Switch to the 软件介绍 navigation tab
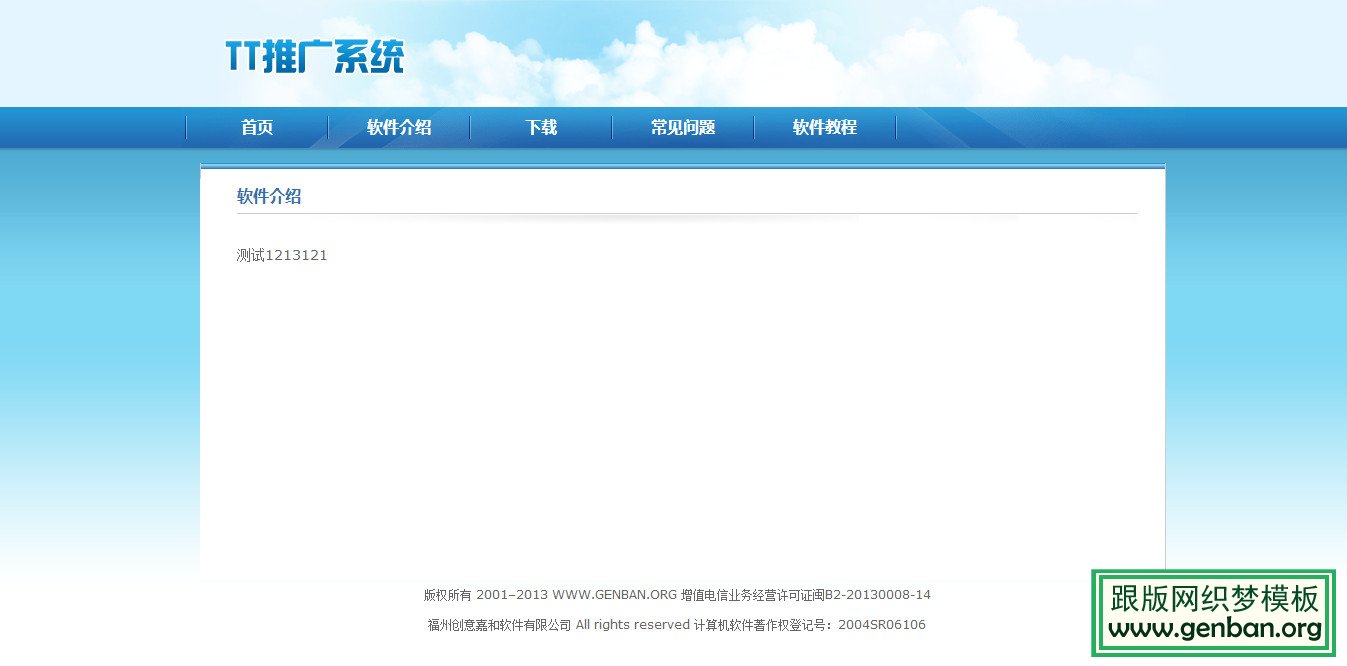Image resolution: width=1347 pixels, height=666 pixels. pos(398,127)
